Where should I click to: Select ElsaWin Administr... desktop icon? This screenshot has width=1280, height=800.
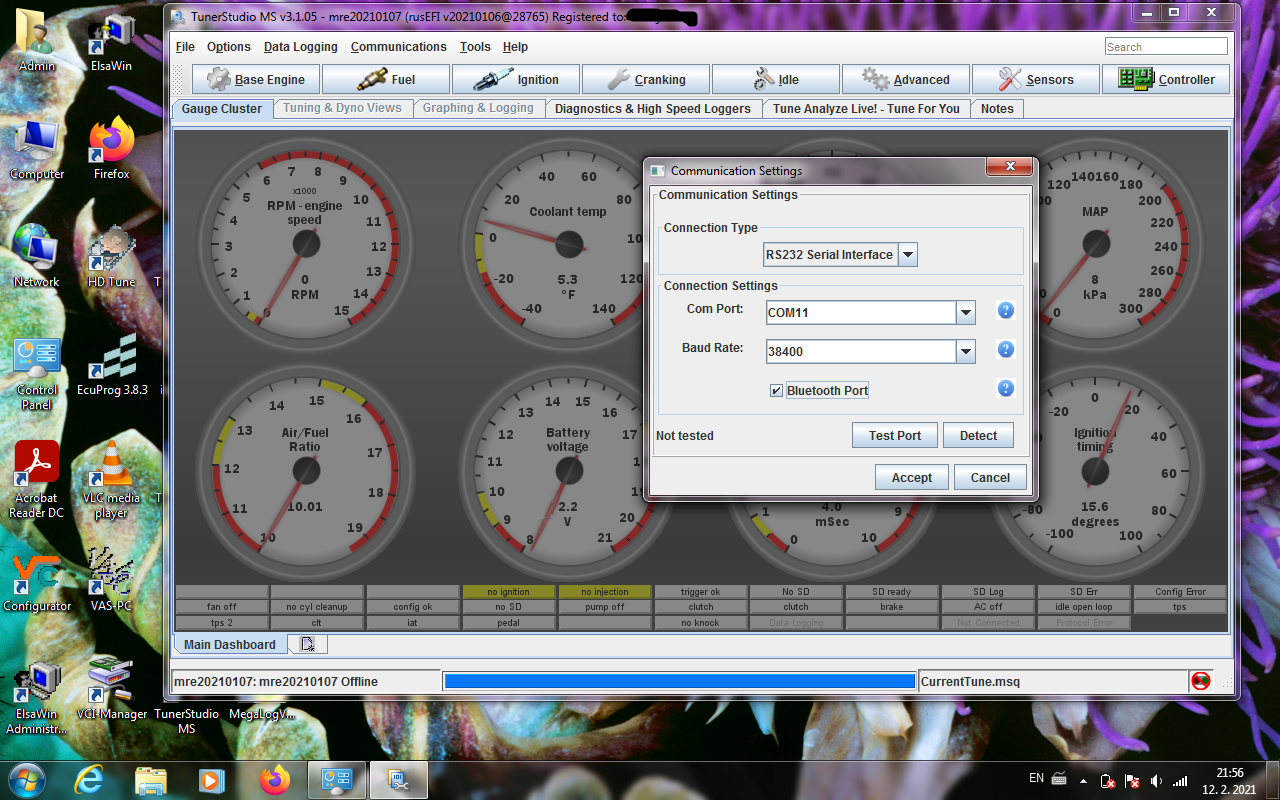[x=37, y=697]
